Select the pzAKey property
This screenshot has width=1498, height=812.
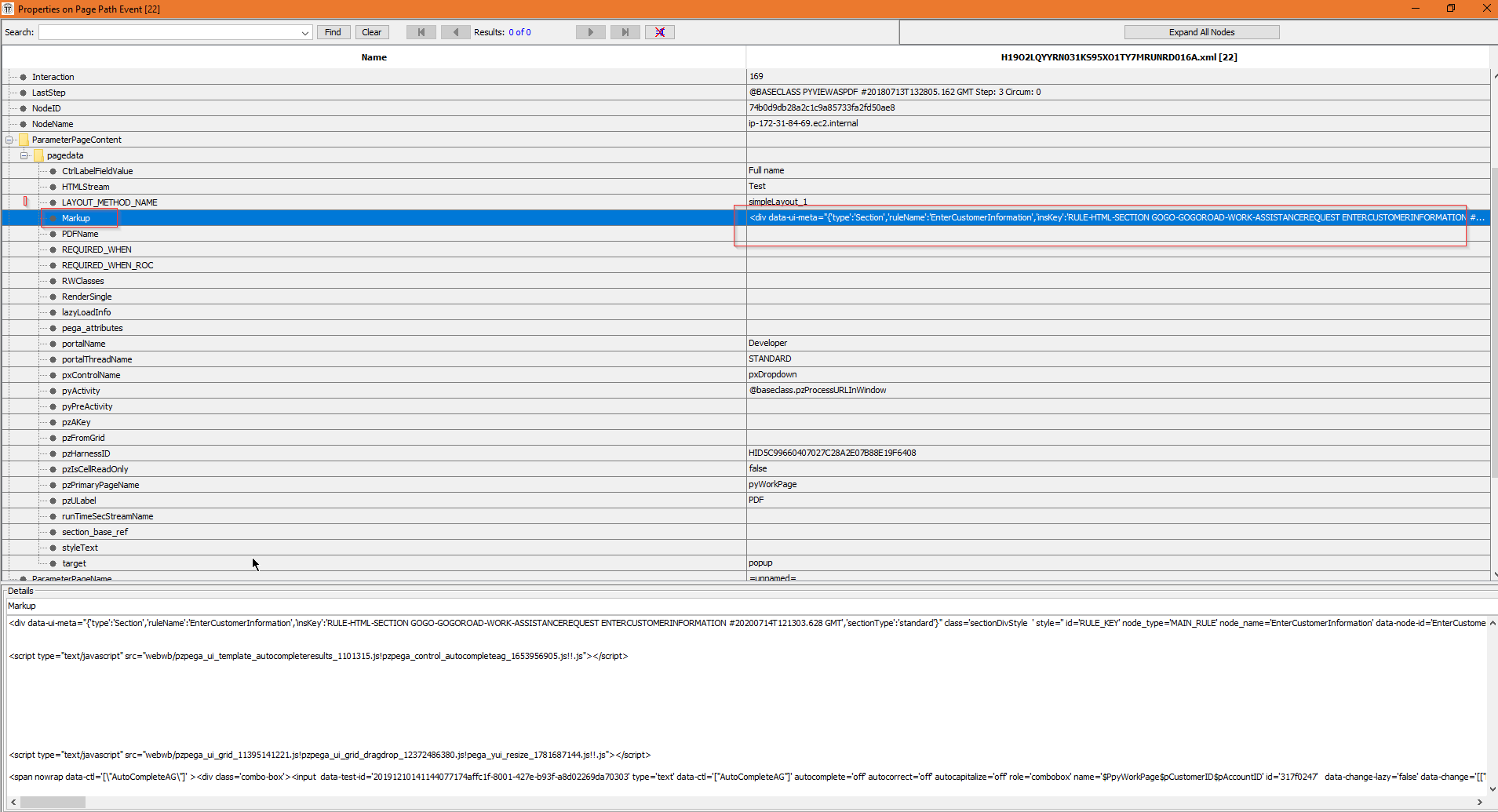click(x=76, y=422)
